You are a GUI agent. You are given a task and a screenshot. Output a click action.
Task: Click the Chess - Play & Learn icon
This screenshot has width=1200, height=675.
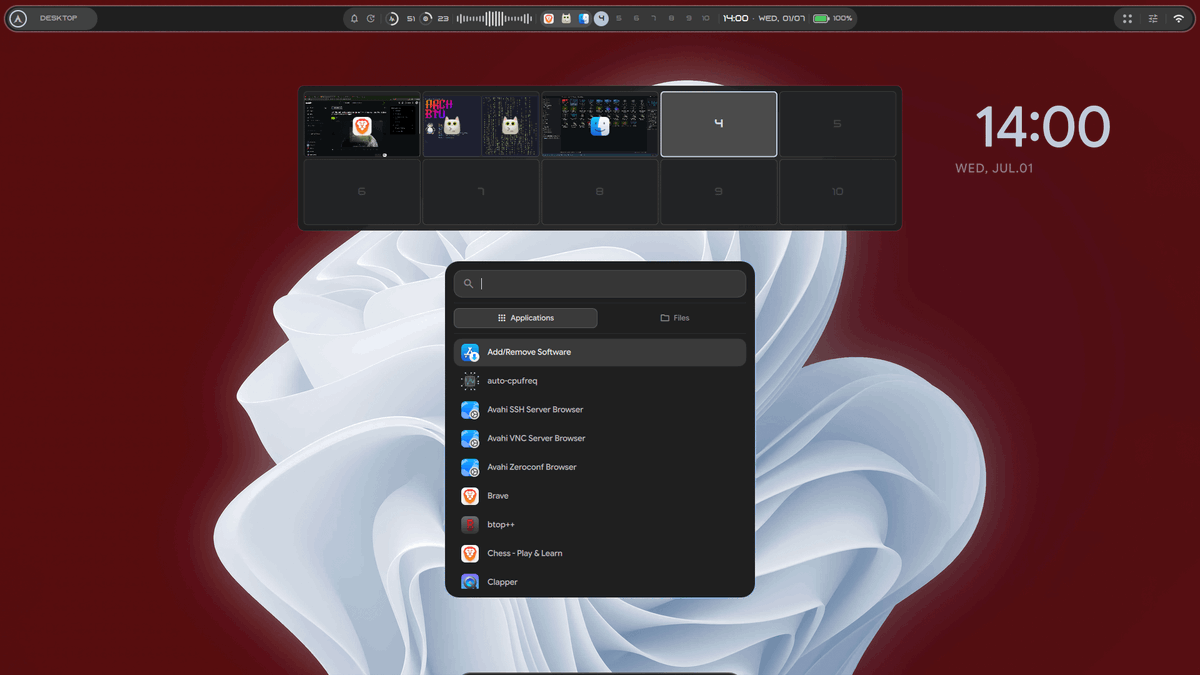click(x=470, y=554)
